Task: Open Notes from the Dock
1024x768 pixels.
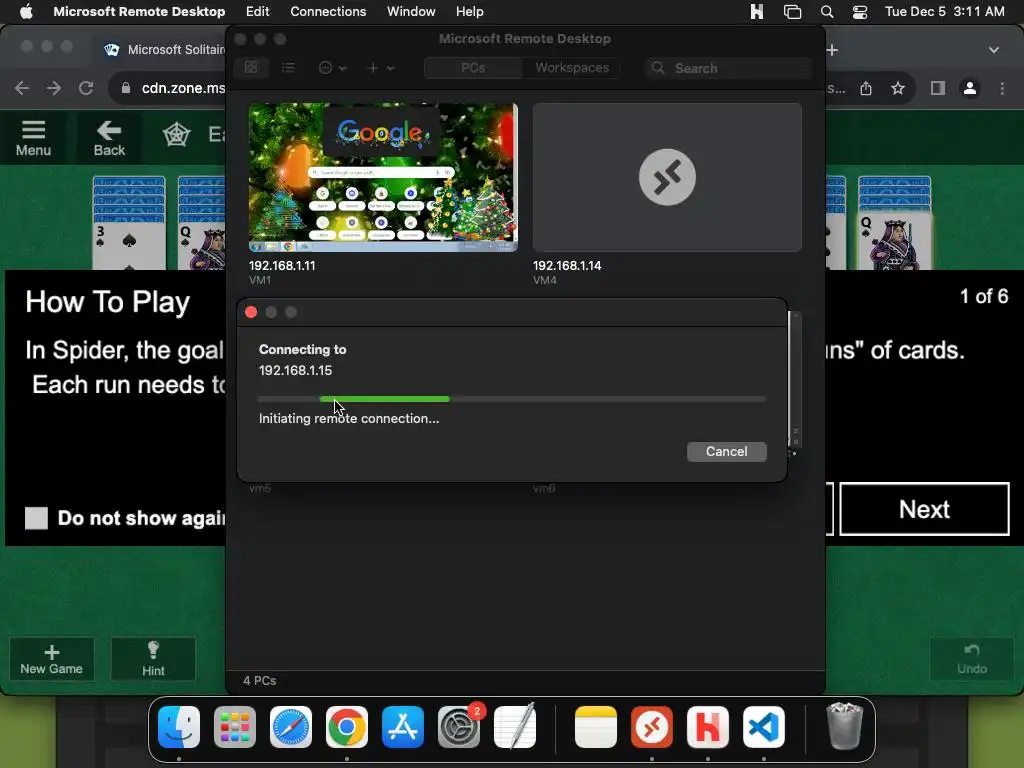Action: pos(596,727)
